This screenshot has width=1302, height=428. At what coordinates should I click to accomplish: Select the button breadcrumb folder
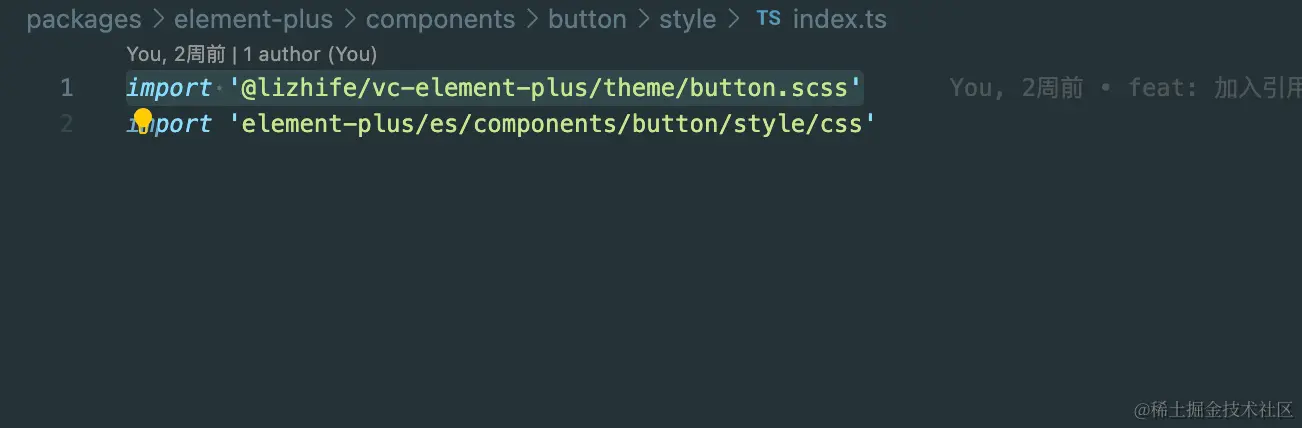tap(587, 19)
